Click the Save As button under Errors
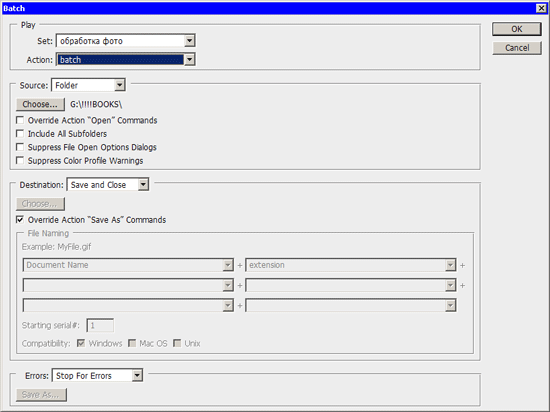 (41, 394)
